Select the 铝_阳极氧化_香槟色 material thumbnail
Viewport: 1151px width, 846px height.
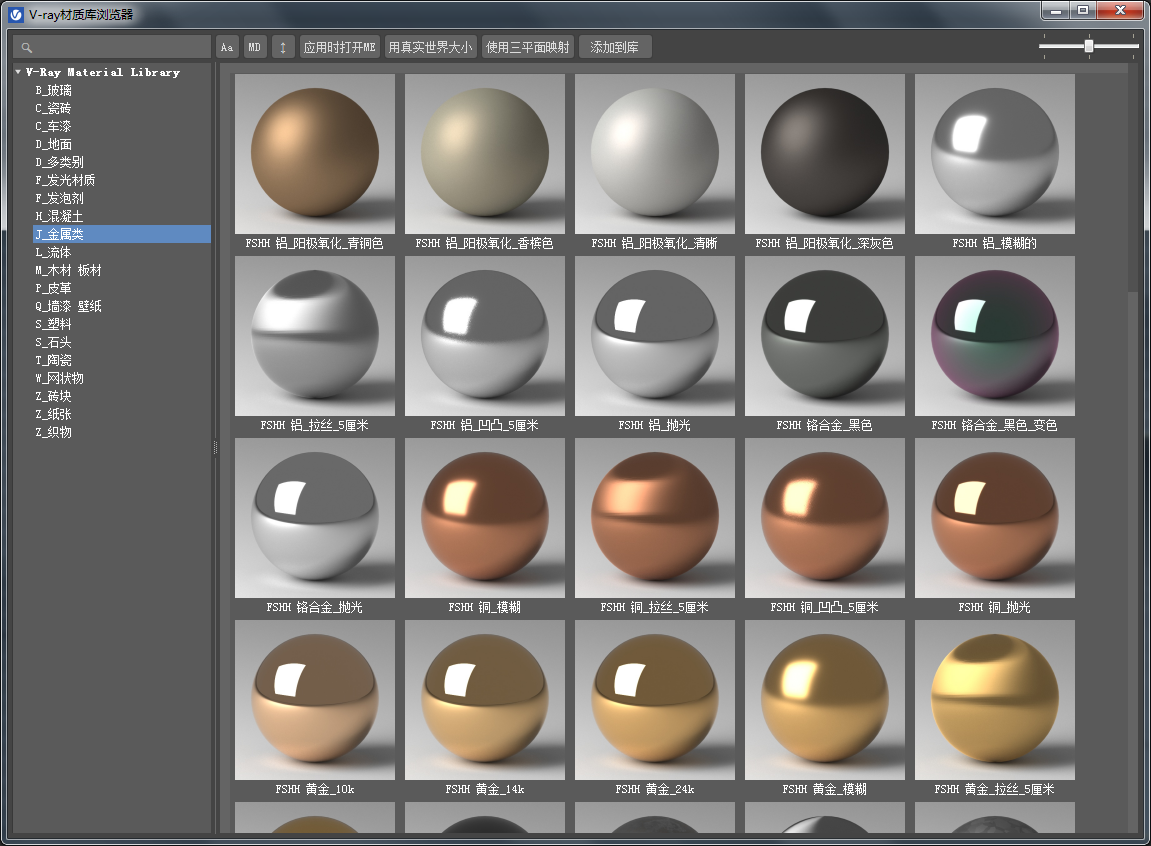click(484, 154)
